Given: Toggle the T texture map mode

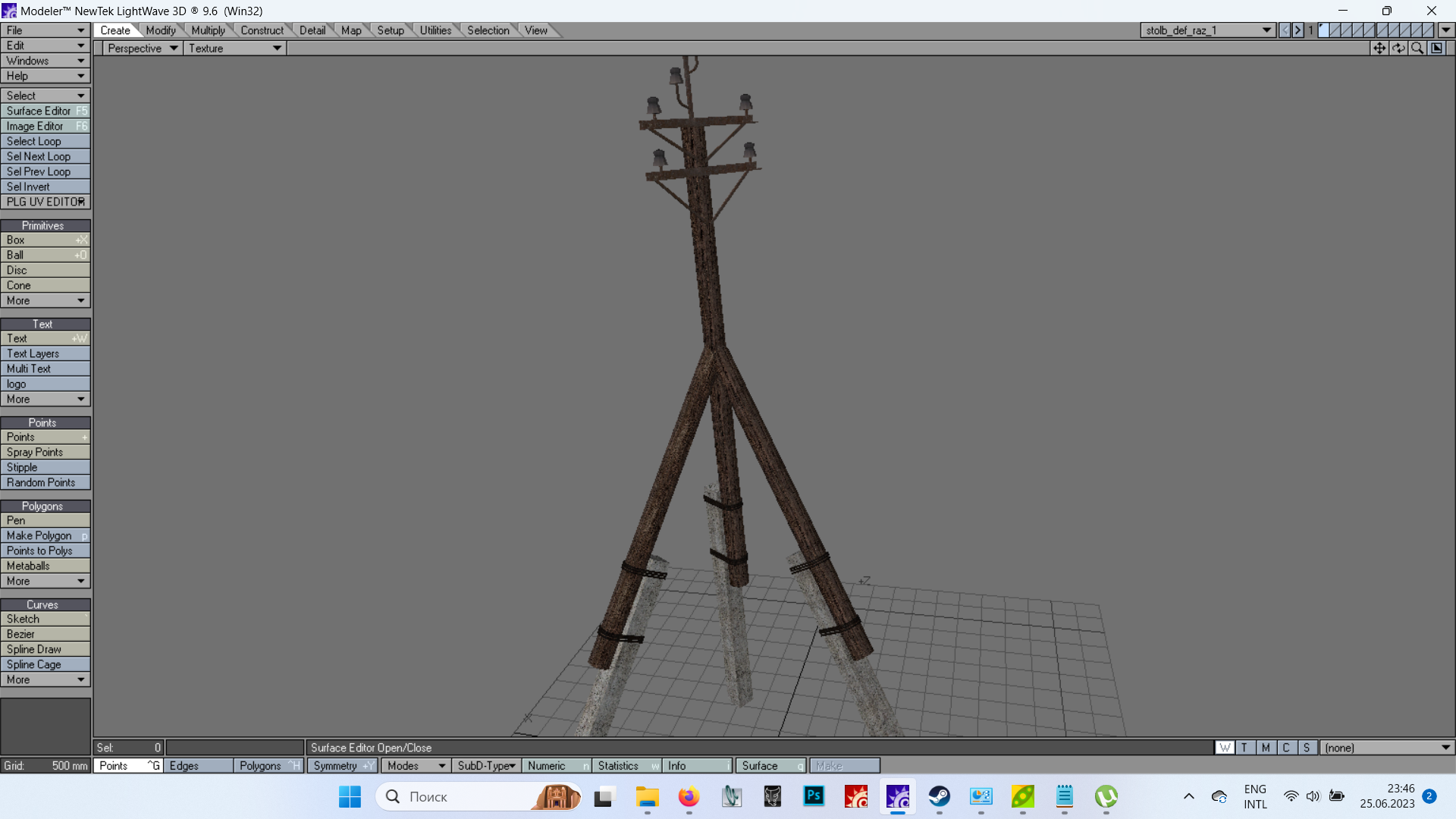Looking at the screenshot, I should 1244,748.
